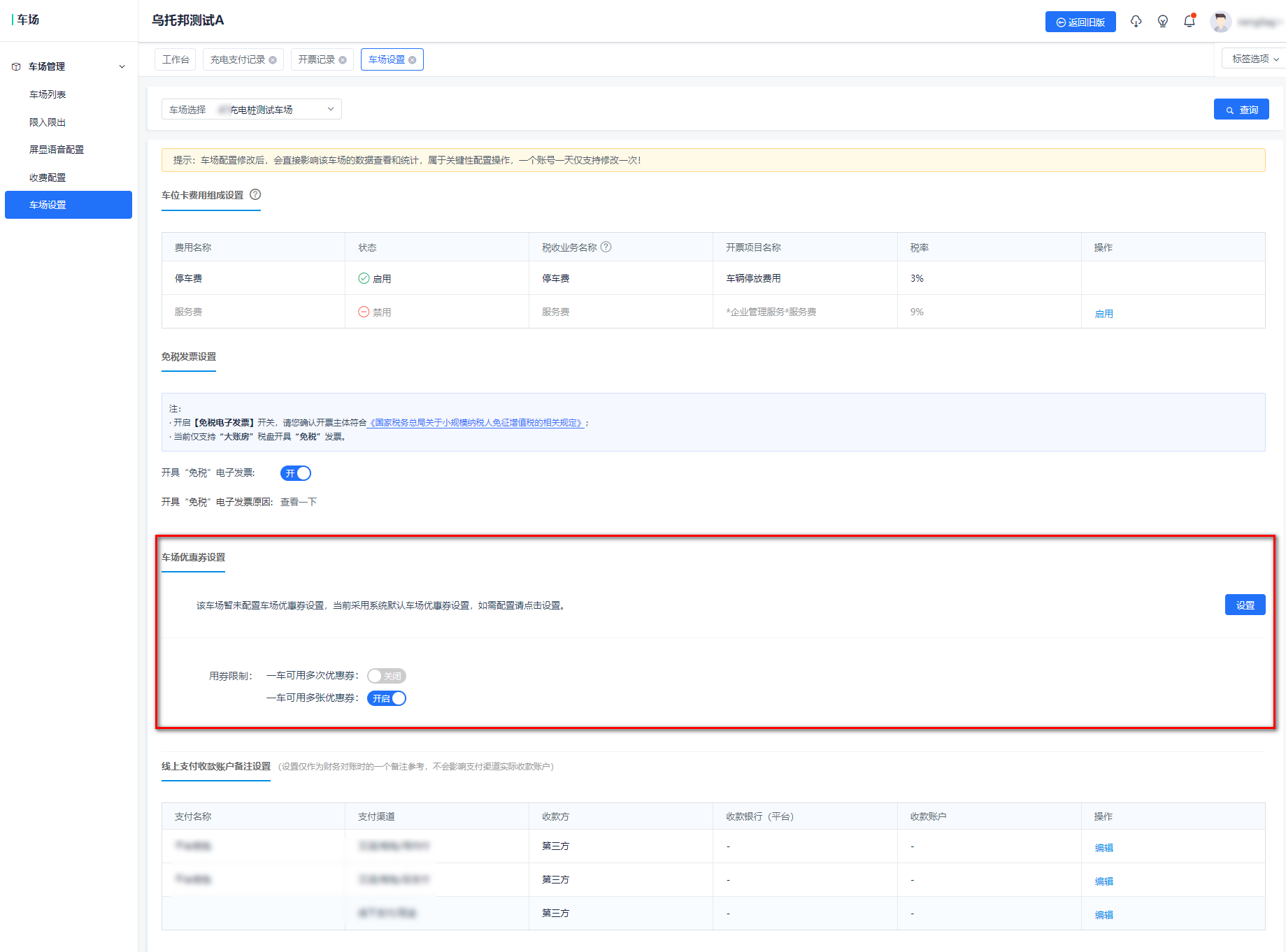
Task: Switch to the 工作台 tab
Action: 176,59
